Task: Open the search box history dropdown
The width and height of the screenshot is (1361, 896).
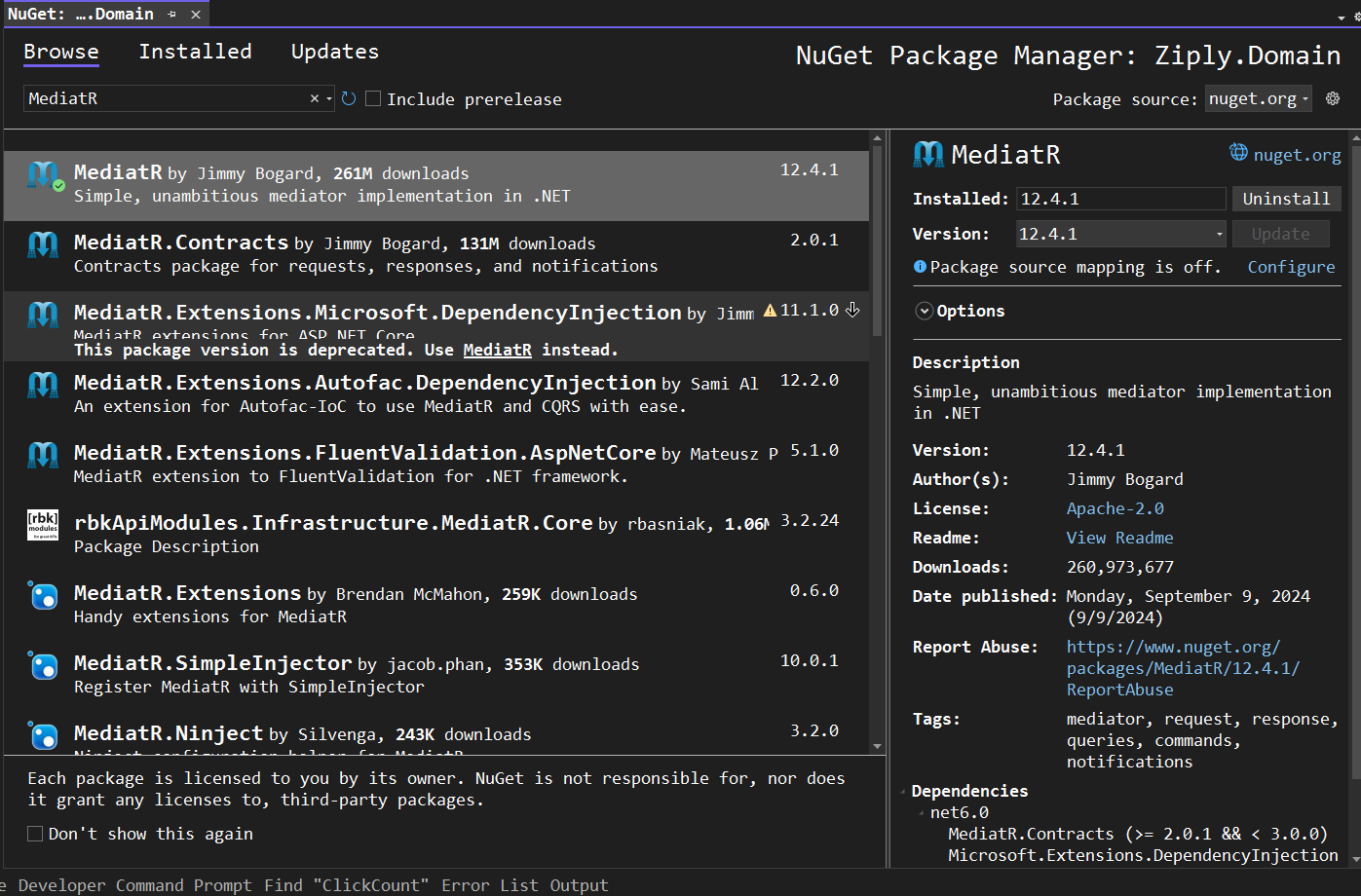Action: coord(329,98)
